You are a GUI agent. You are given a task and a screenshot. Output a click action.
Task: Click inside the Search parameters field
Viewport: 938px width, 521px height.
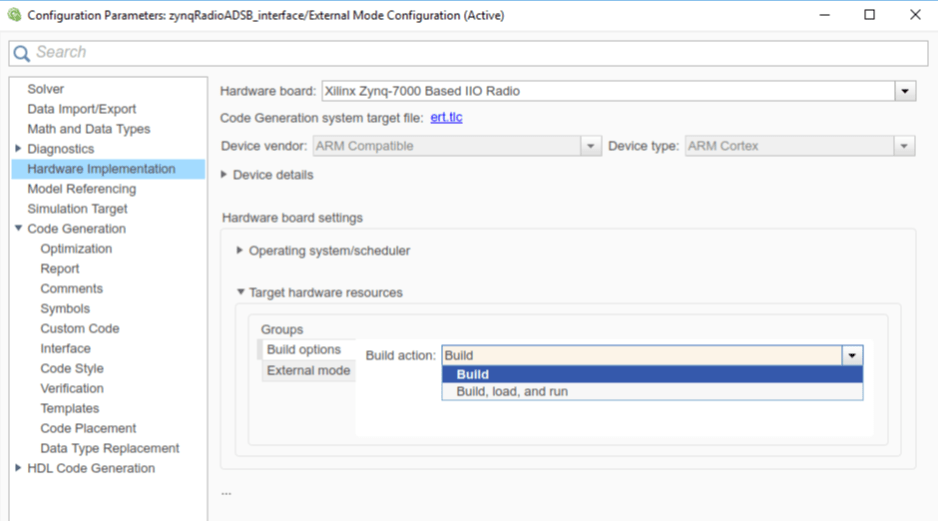point(470,53)
